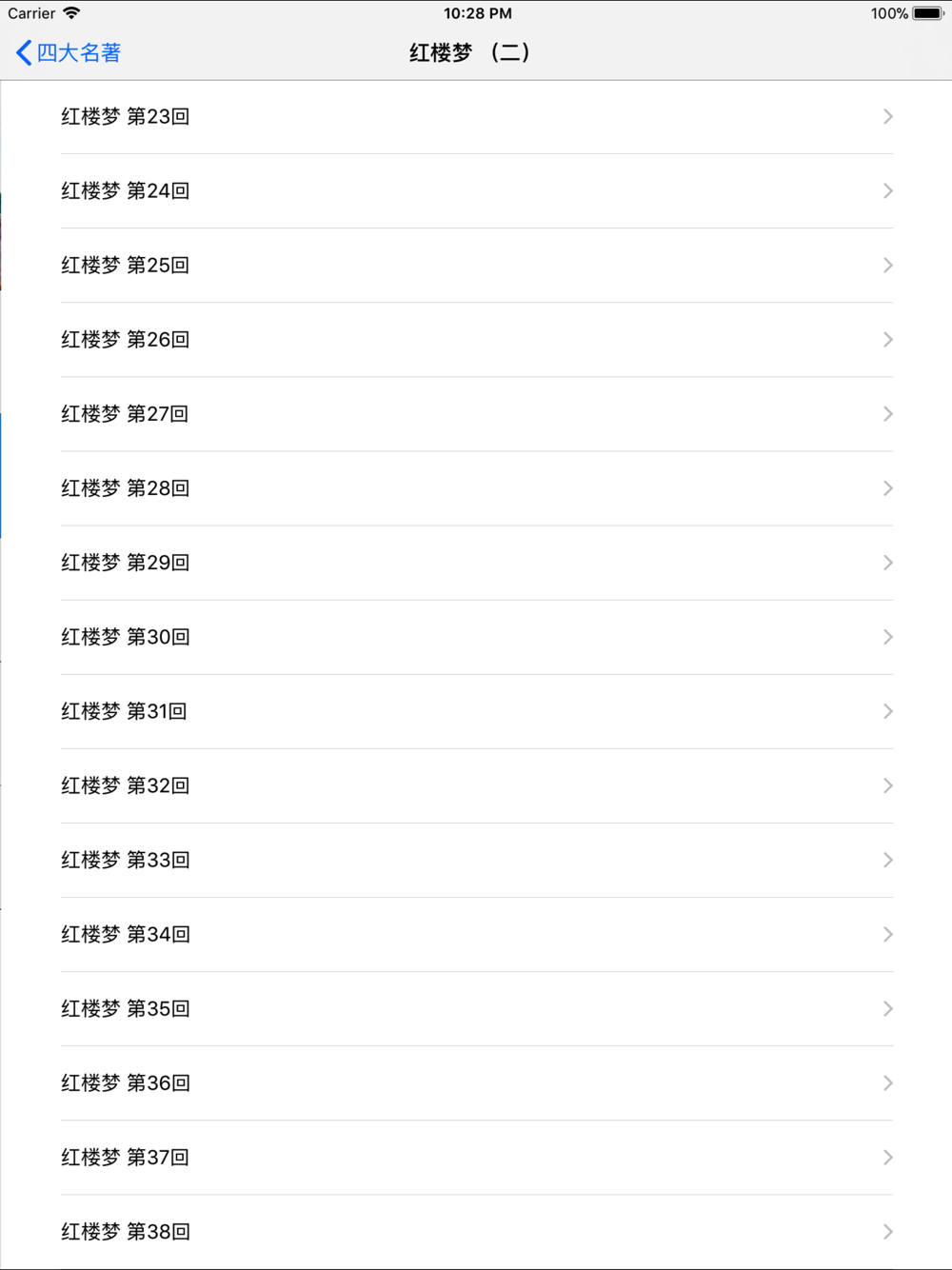Choose 红楼梦 第29回 from list
Image resolution: width=952 pixels, height=1270 pixels.
(x=476, y=563)
